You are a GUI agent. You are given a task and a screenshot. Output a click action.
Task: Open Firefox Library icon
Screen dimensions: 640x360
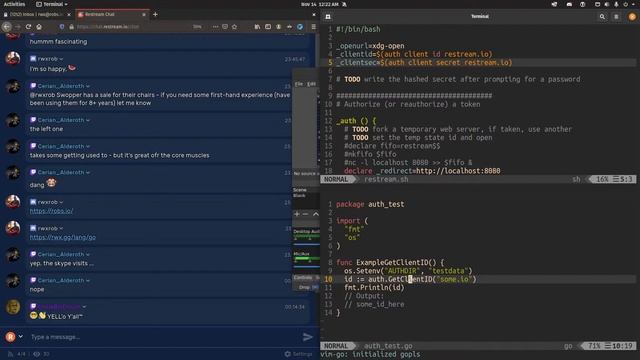click(257, 27)
